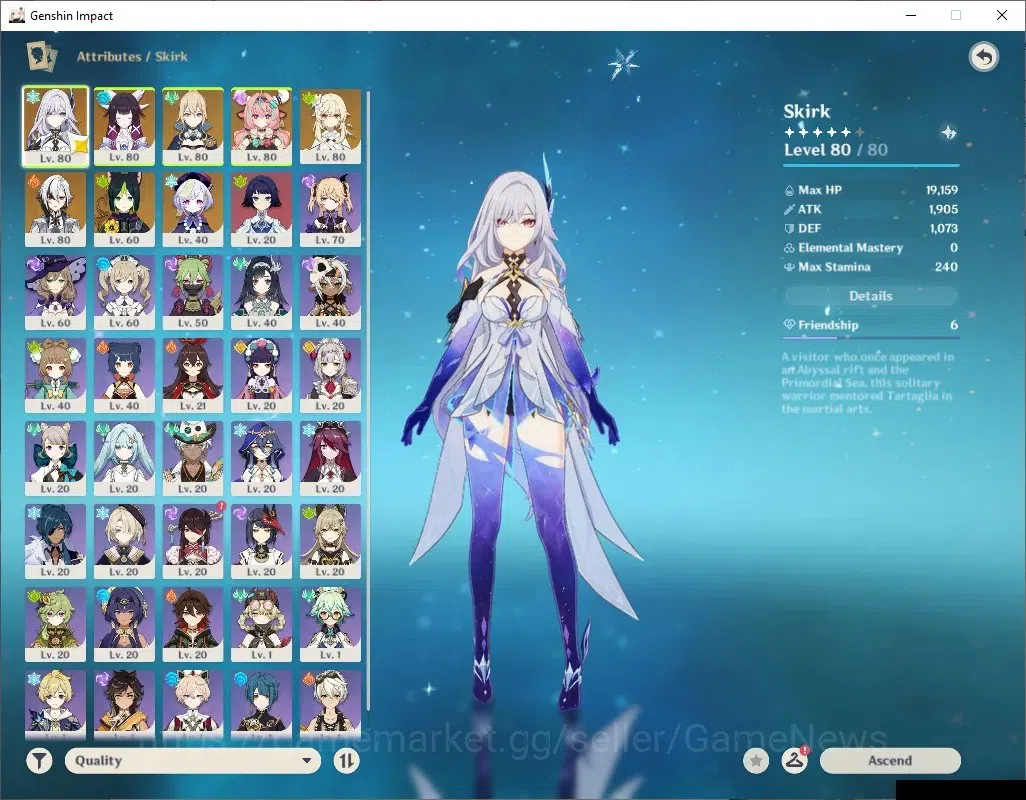This screenshot has width=1026, height=800.
Task: Select Beidou's card with red notification
Action: click(x=193, y=542)
